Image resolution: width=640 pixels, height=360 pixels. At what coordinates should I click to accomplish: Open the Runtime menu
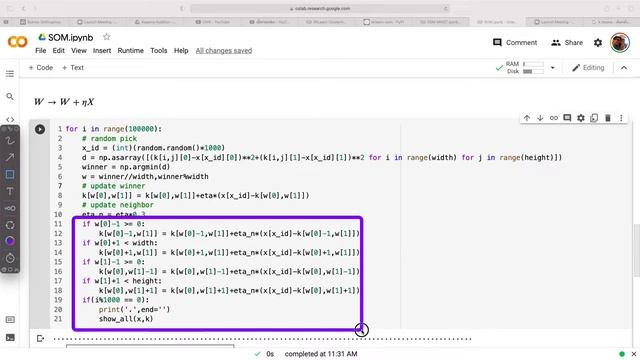131,51
